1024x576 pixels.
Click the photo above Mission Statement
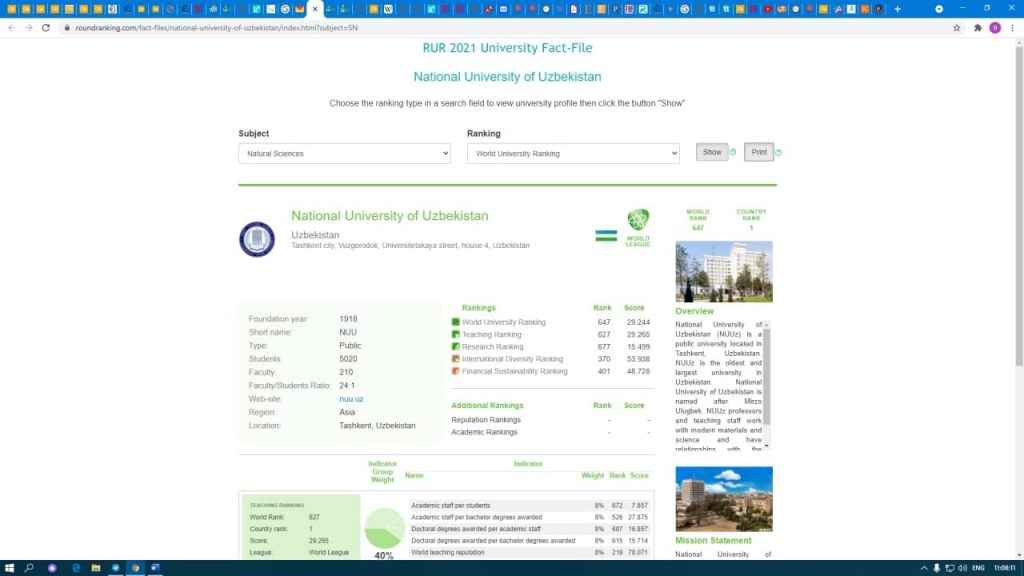724,499
